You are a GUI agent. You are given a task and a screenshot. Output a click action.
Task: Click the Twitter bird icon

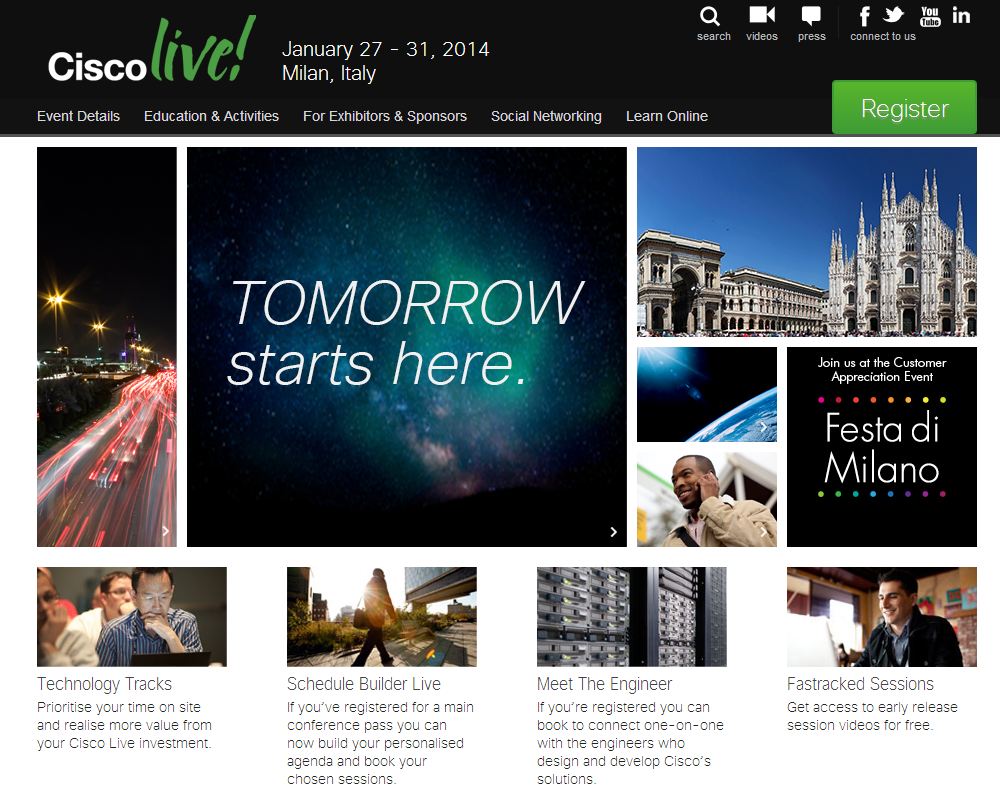pos(893,15)
